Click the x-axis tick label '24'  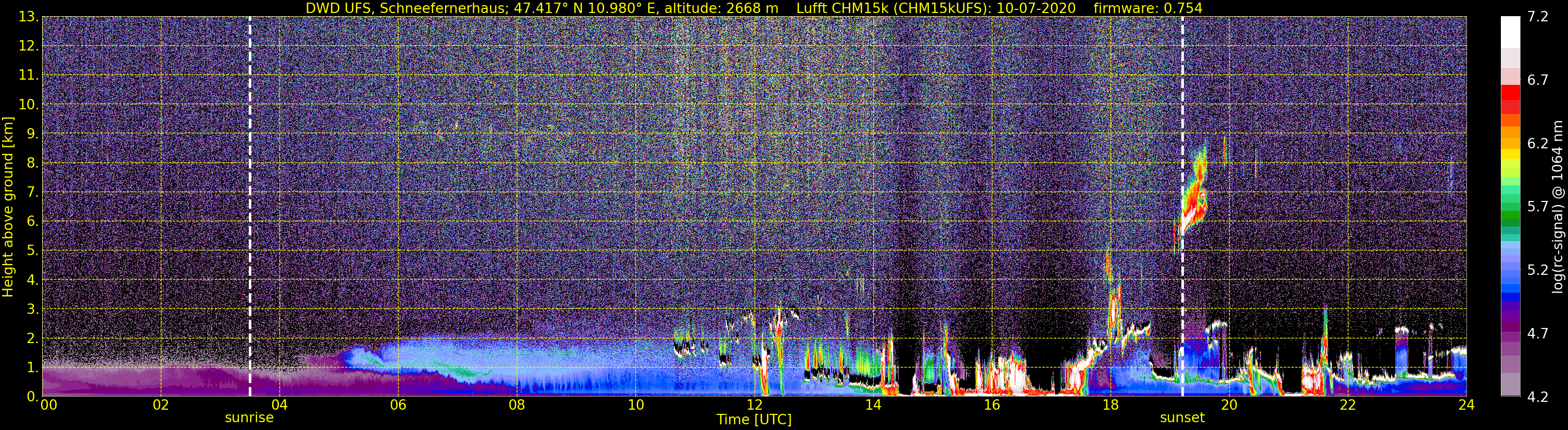pos(1467,405)
